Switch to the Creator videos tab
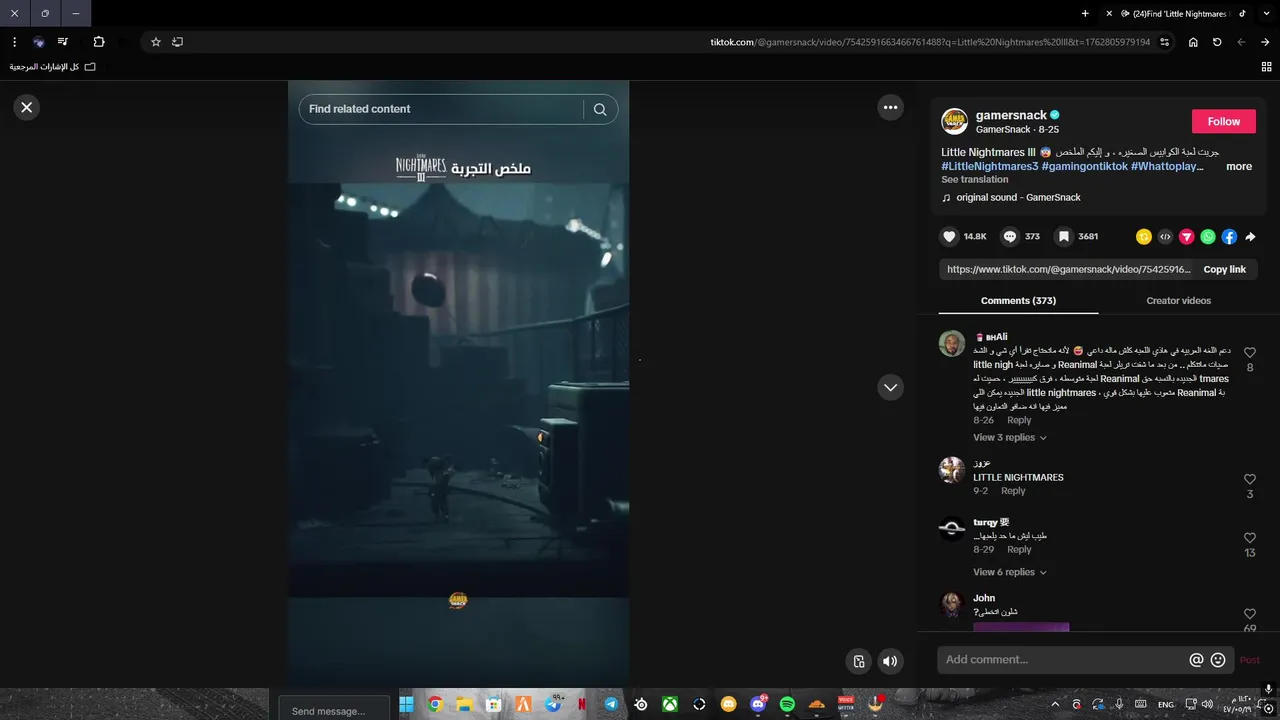 tap(1178, 301)
